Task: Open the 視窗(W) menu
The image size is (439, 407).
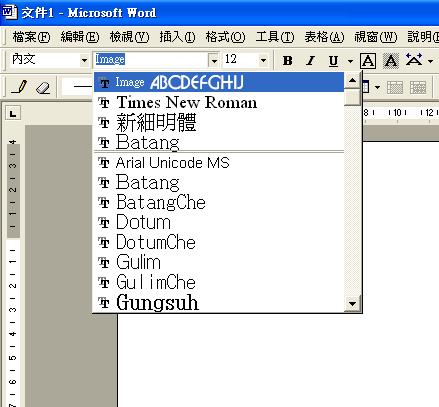Action: coord(376,37)
